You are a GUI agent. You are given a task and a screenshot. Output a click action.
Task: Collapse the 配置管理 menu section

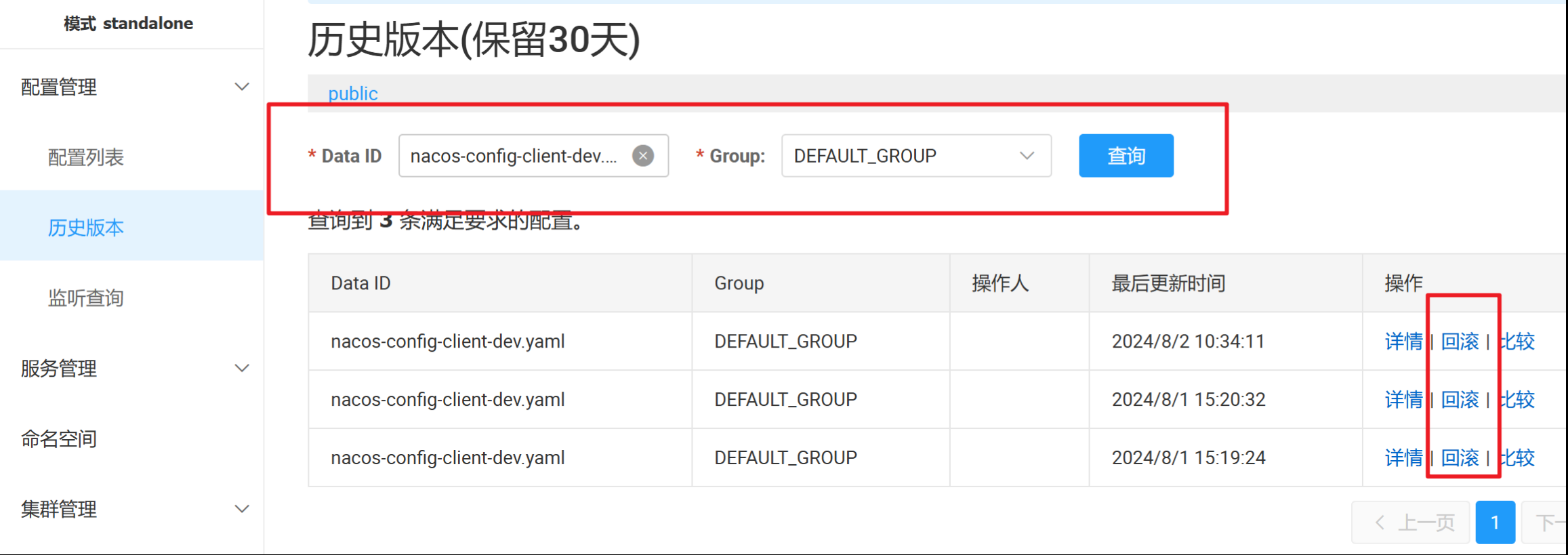pyautogui.click(x=241, y=87)
